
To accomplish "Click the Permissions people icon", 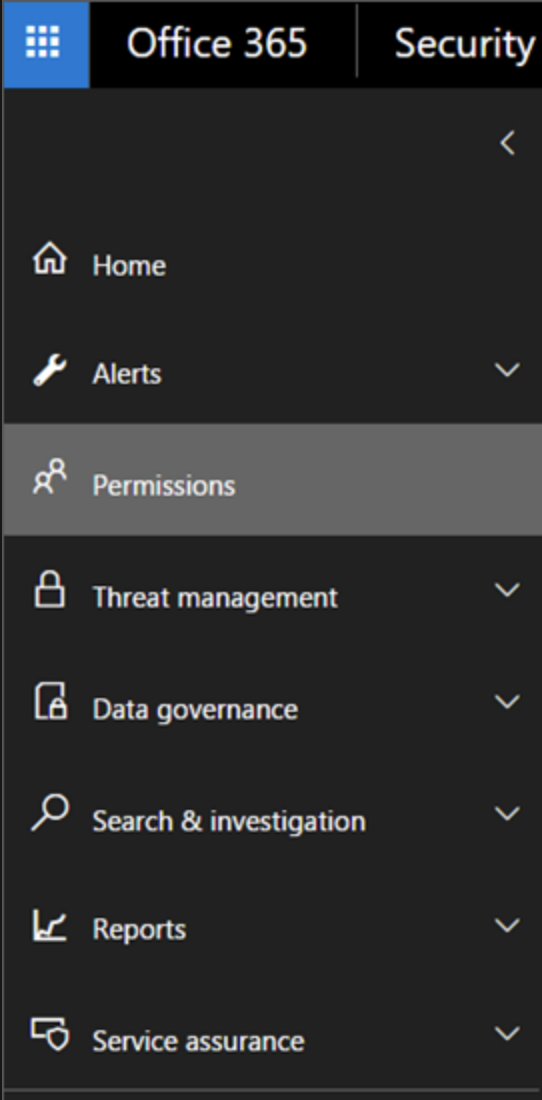I will 50,477.
